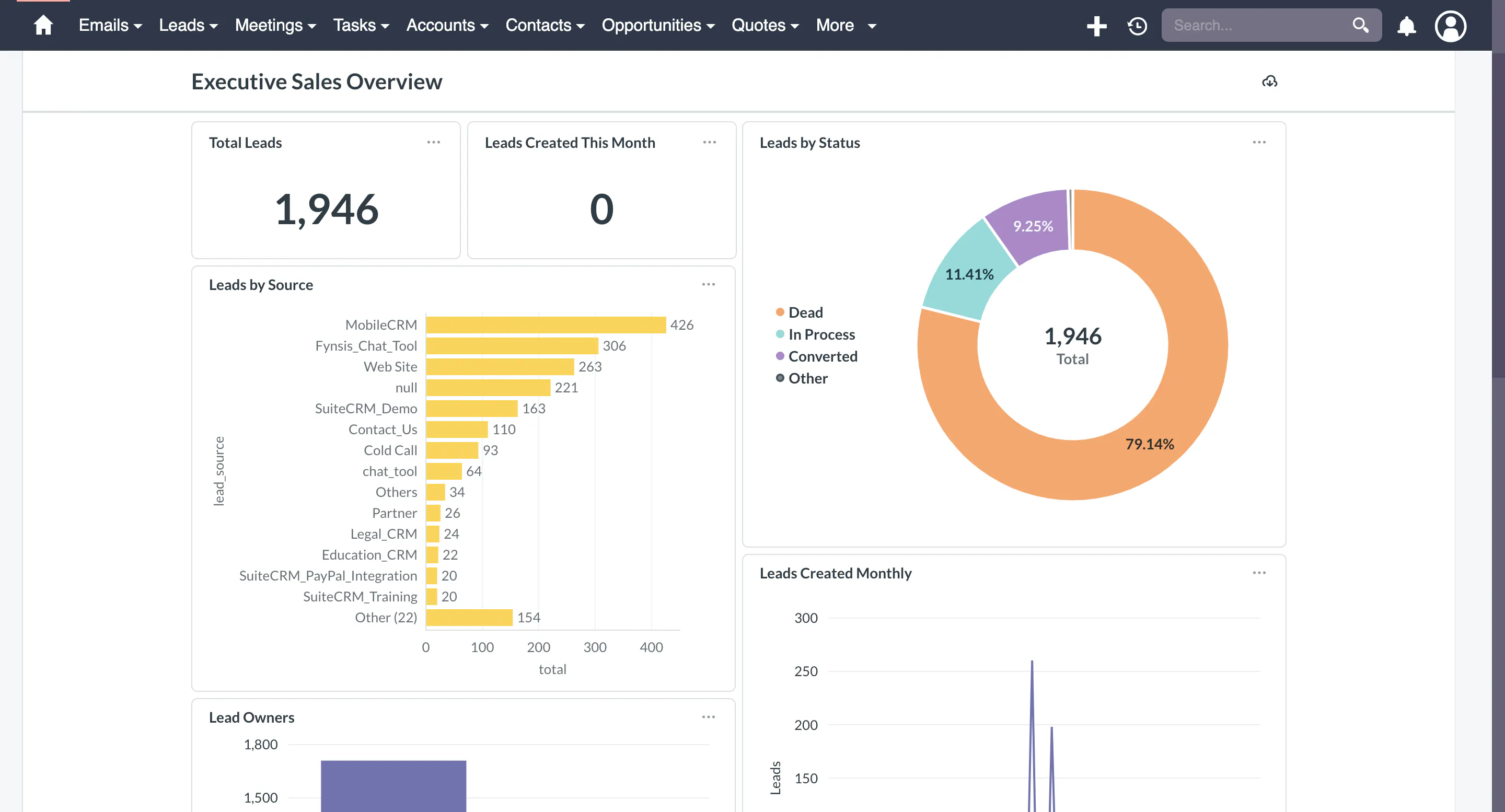This screenshot has width=1505, height=812.
Task: Click the dashboard cloud download icon
Action: point(1269,81)
